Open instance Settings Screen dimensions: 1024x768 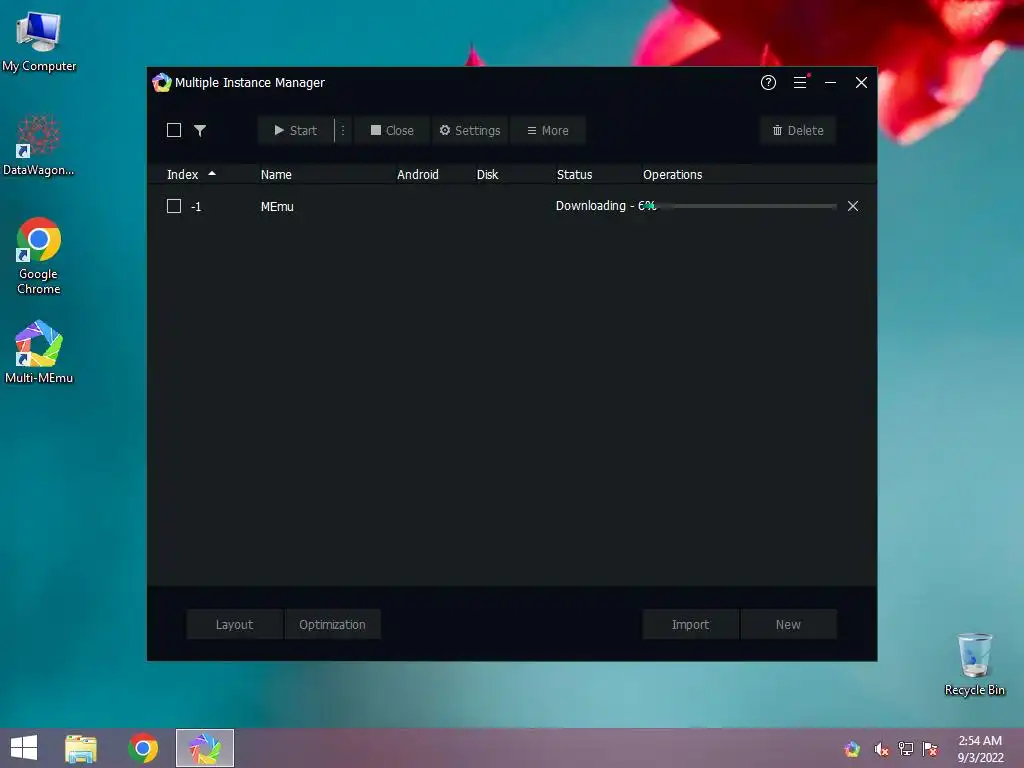(470, 131)
